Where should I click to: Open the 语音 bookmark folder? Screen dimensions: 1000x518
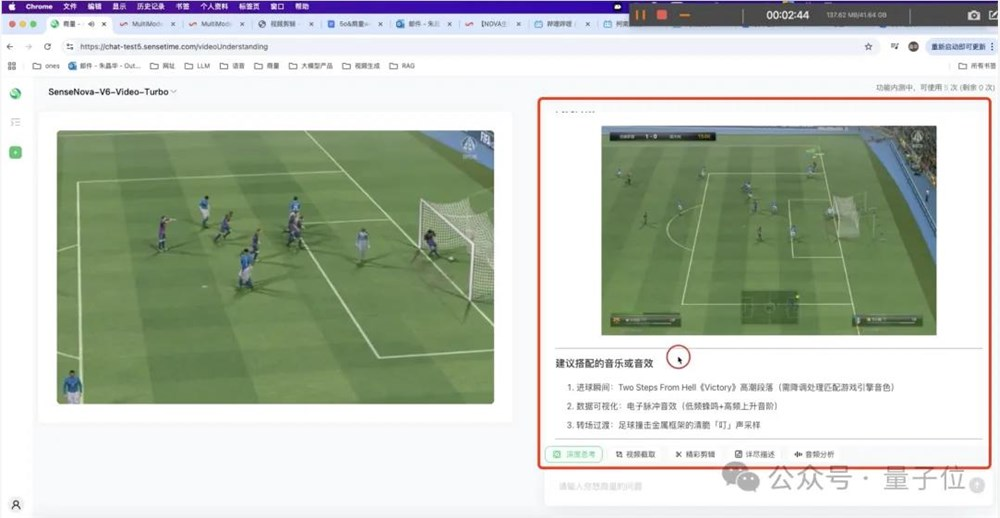[232, 66]
